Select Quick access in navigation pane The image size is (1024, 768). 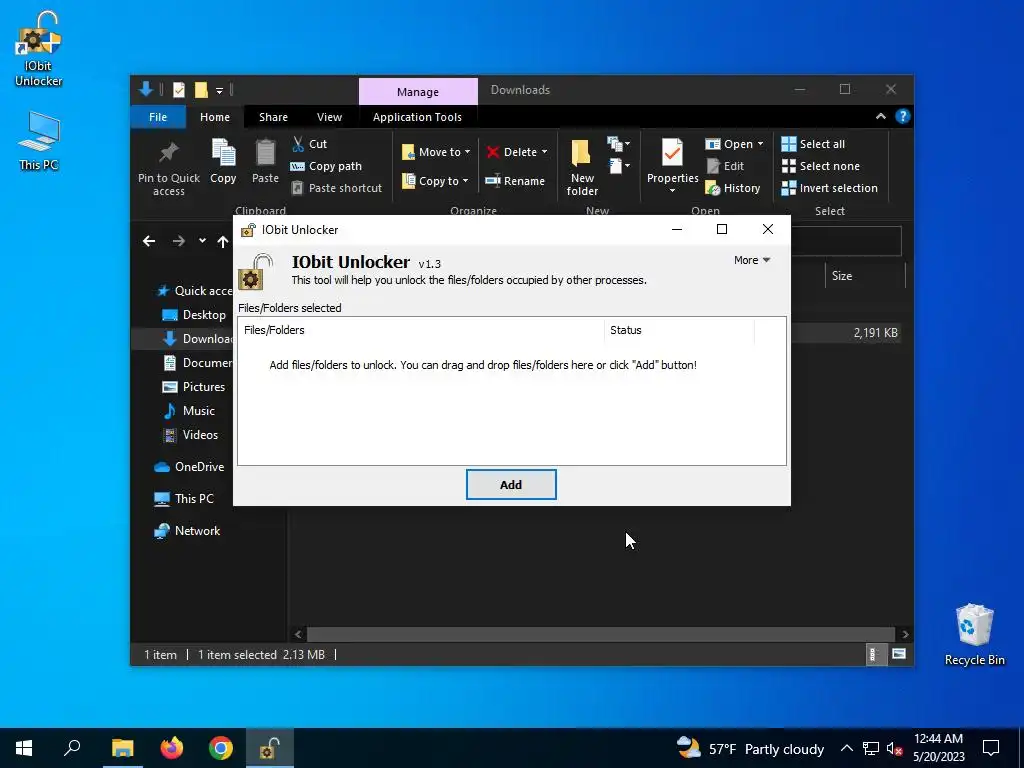click(x=195, y=291)
